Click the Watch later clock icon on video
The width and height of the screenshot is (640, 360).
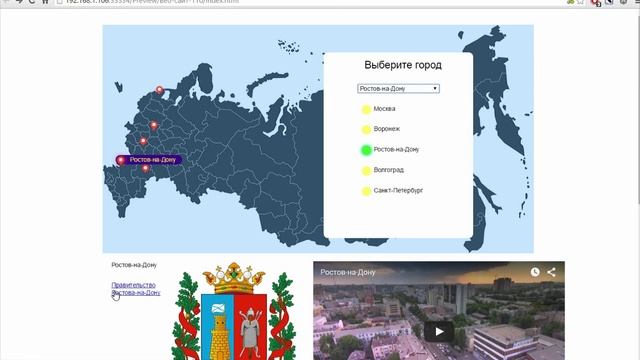[535, 272]
